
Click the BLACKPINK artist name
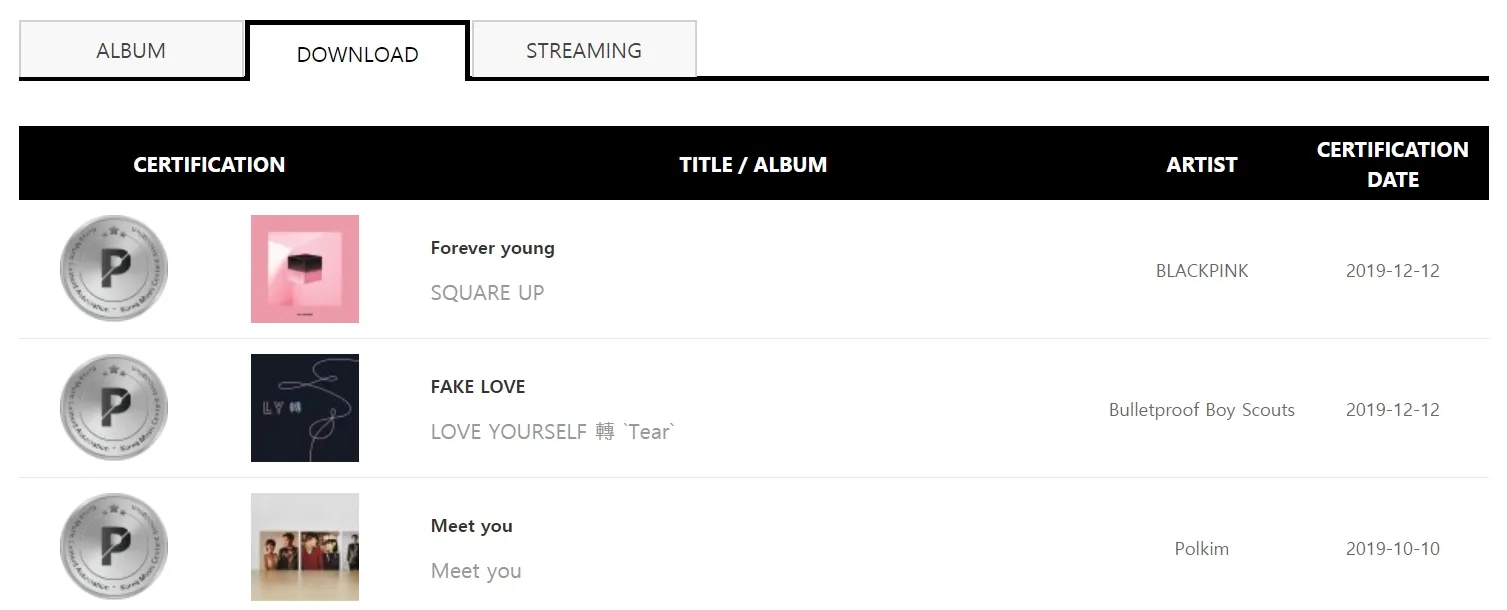coord(1202,271)
